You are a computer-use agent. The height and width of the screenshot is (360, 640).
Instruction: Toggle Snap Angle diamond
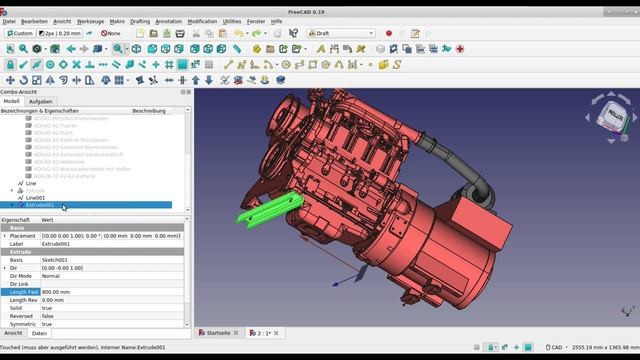pos(63,64)
